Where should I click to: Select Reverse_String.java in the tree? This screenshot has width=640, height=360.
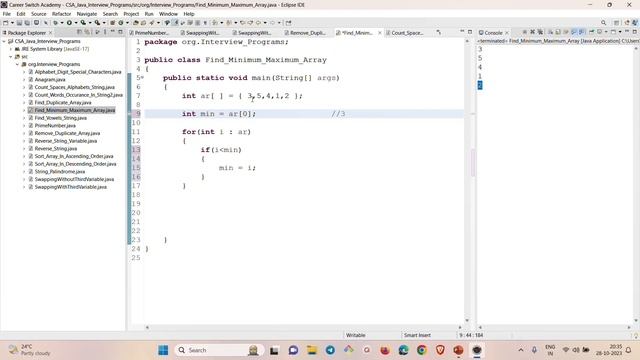point(56,149)
